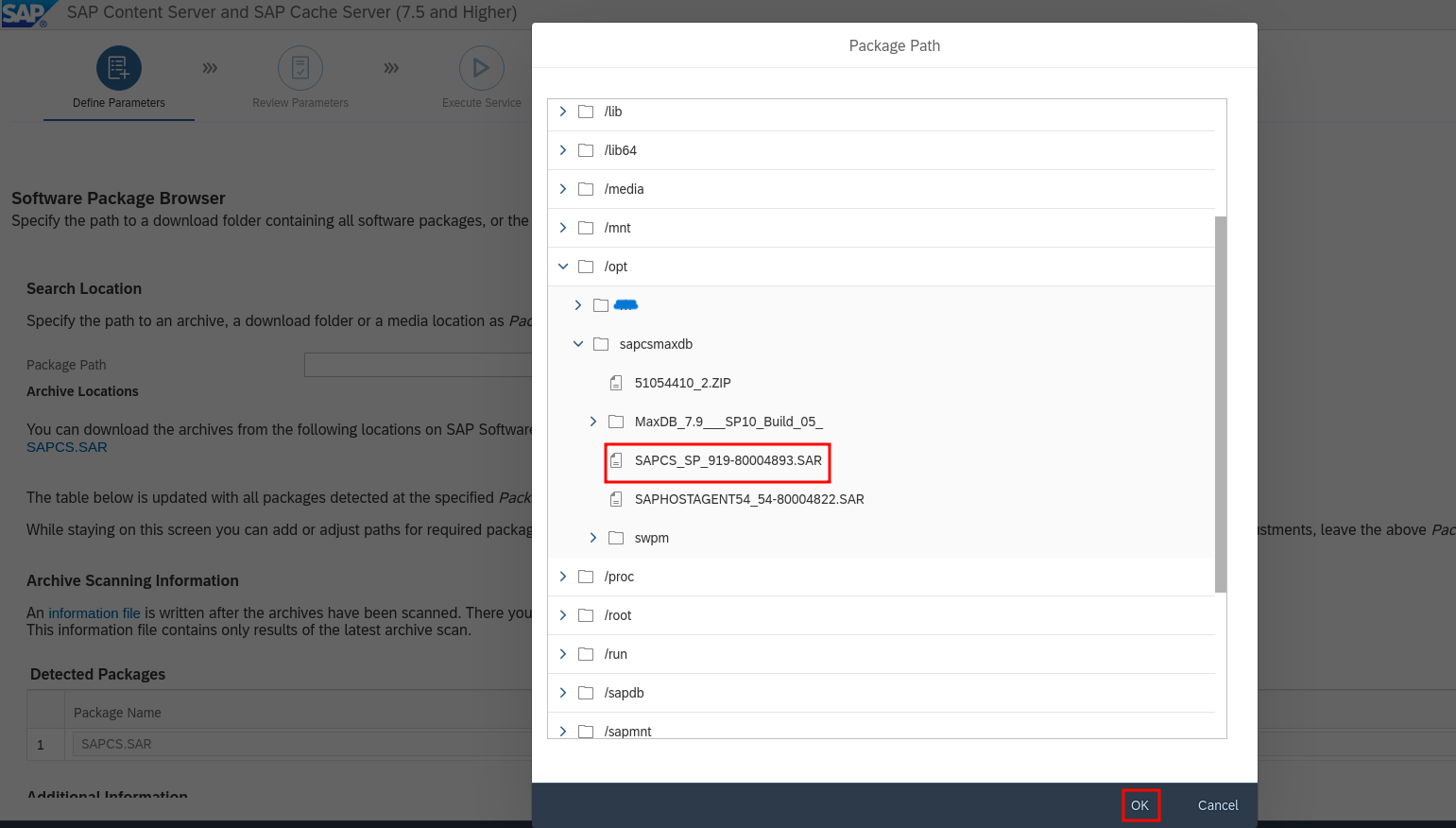1456x828 pixels.
Task: Select the /root folder entry
Action: pyautogui.click(x=618, y=615)
